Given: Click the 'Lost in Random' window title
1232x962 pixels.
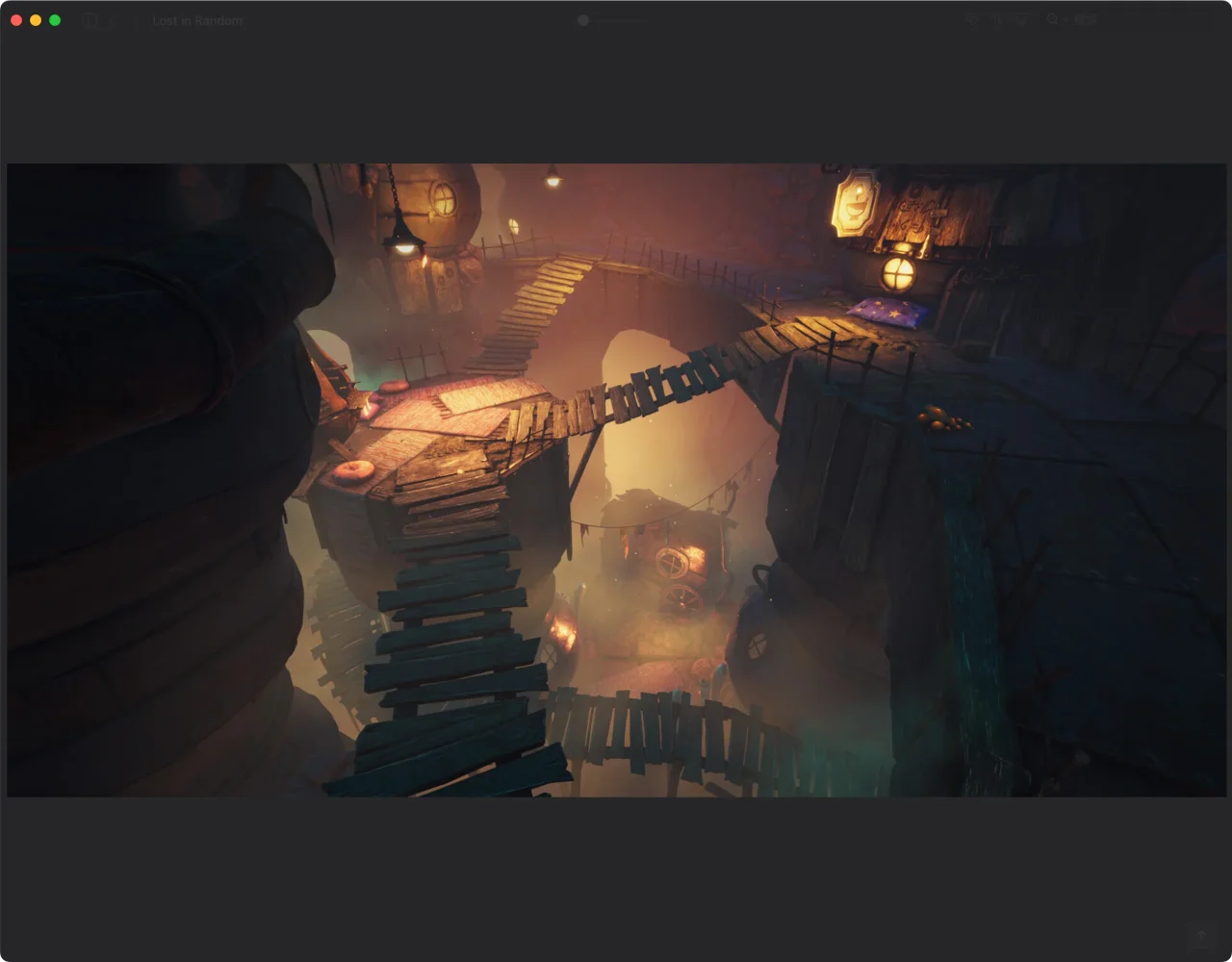Looking at the screenshot, I should tap(197, 20).
